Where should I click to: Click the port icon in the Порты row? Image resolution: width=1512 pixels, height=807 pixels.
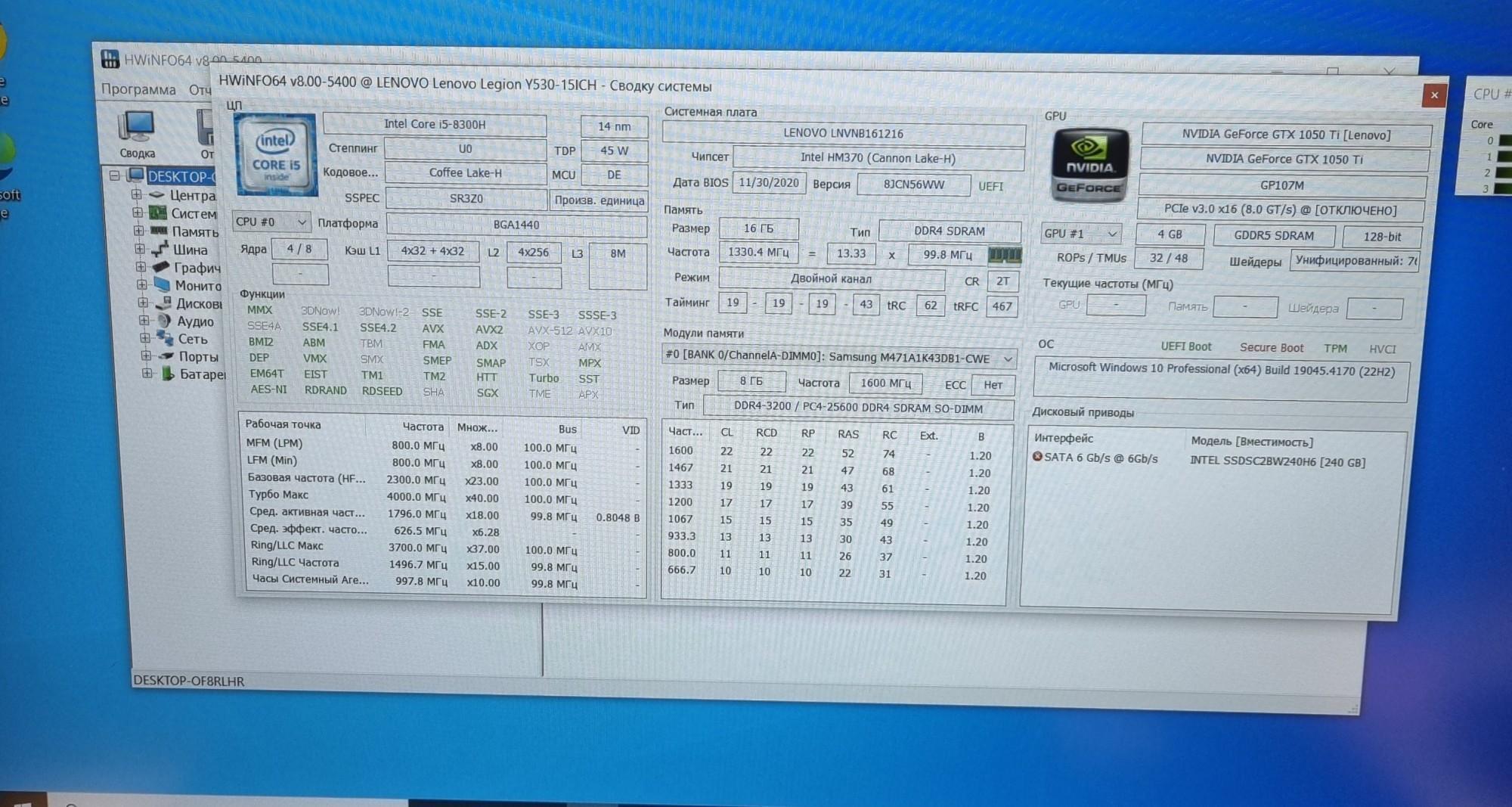(x=166, y=356)
